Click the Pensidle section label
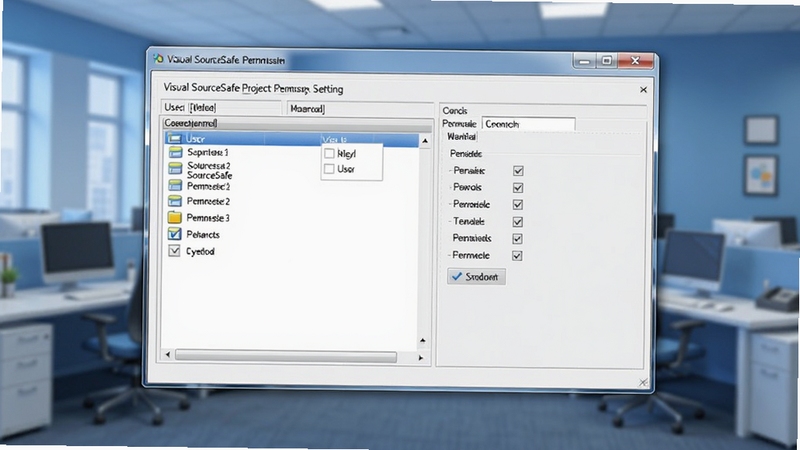Screen dimensions: 800x450 [x=466, y=154]
